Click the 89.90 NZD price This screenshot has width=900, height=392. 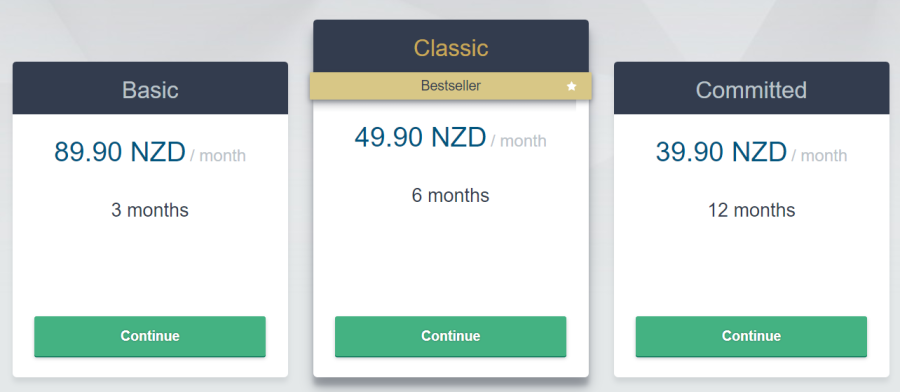click(120, 152)
